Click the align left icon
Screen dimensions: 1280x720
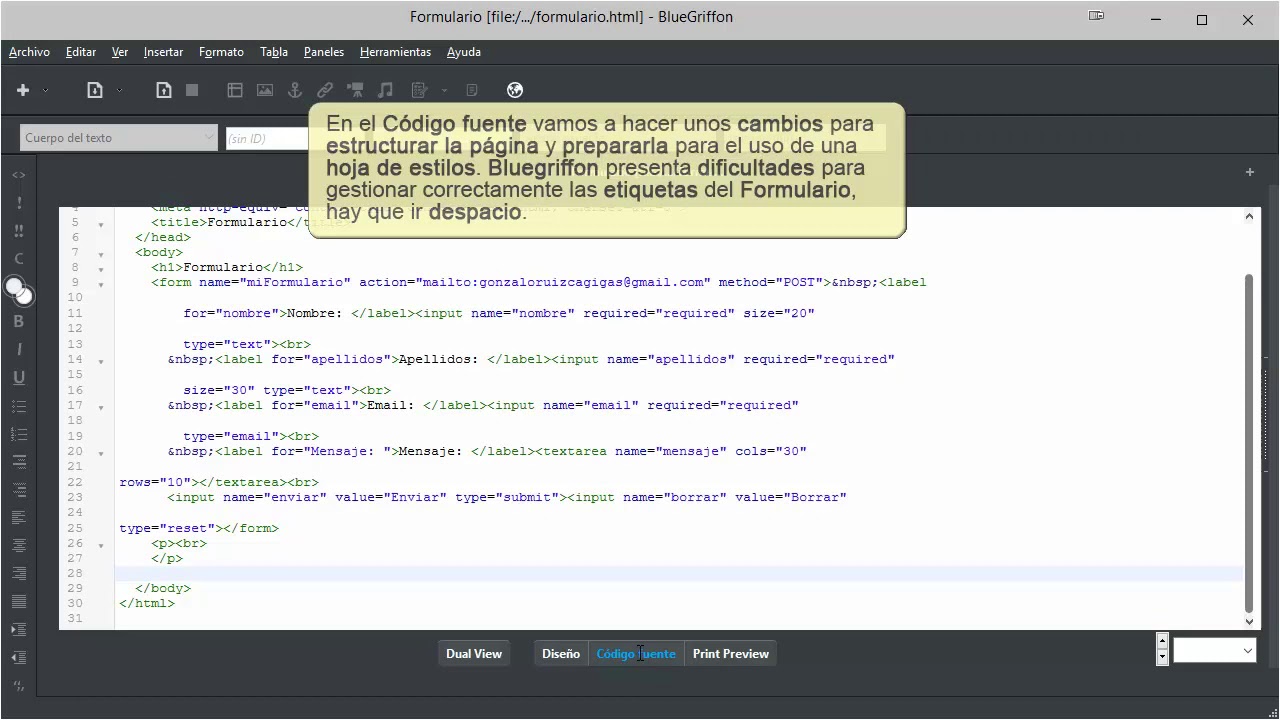point(18,517)
